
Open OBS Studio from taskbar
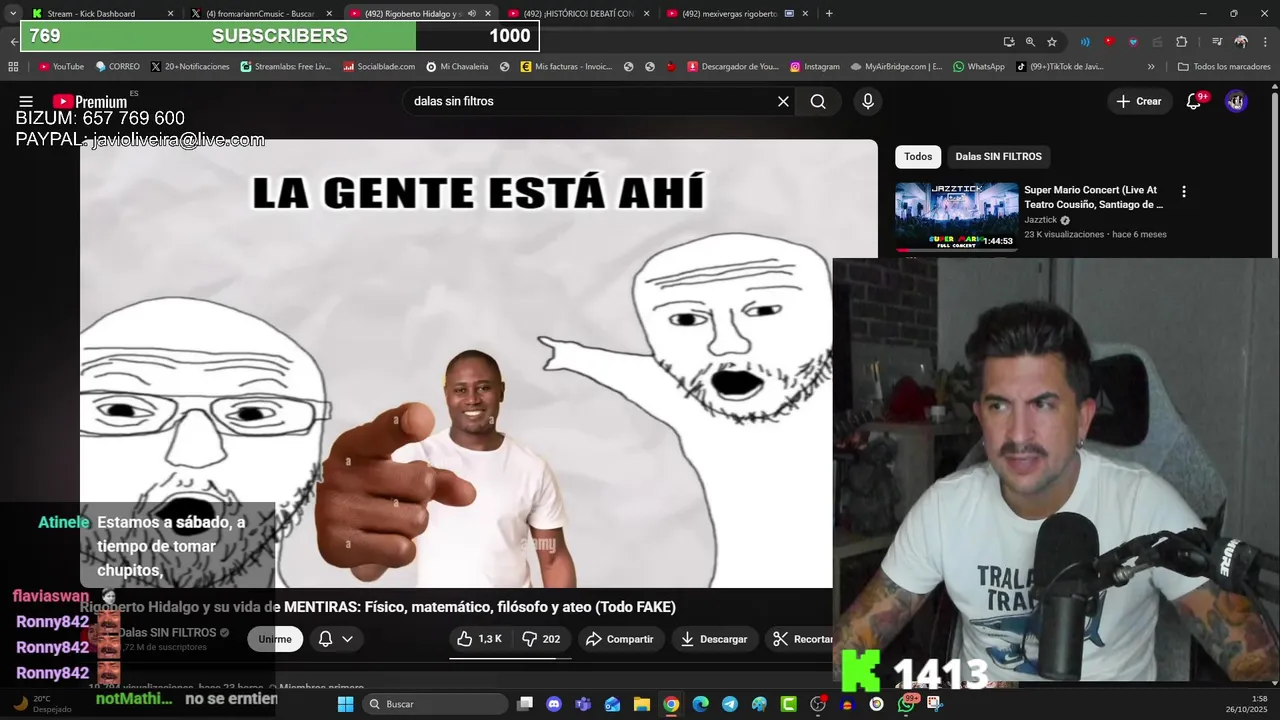(x=817, y=704)
